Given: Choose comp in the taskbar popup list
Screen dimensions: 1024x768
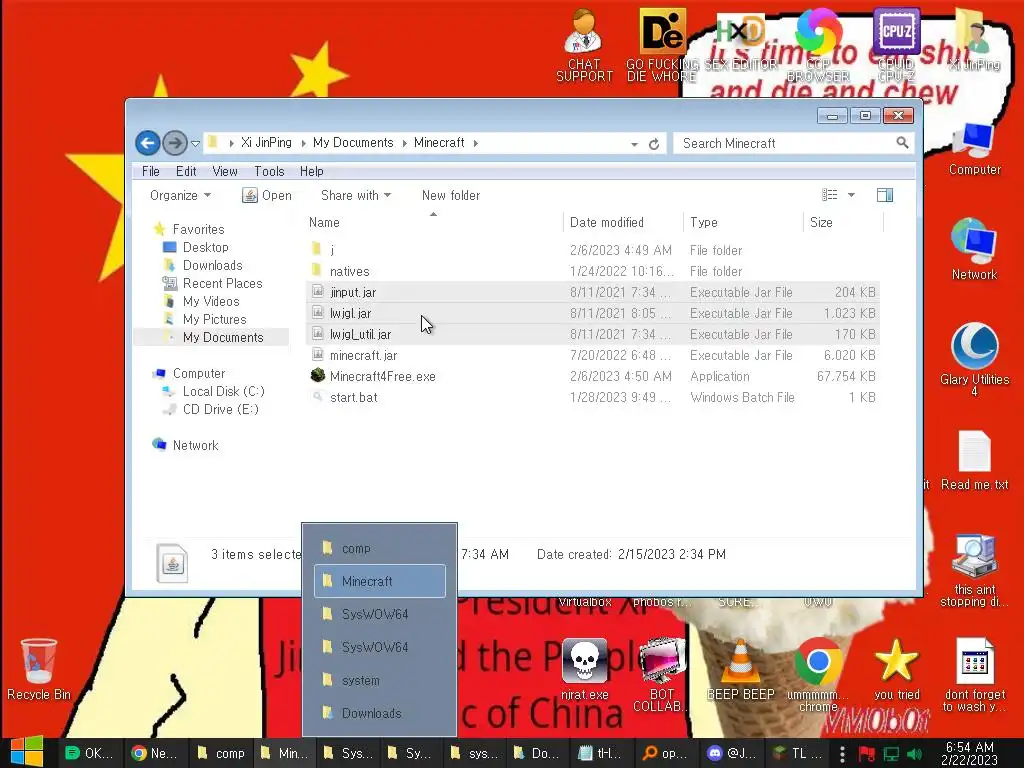Looking at the screenshot, I should point(379,549).
